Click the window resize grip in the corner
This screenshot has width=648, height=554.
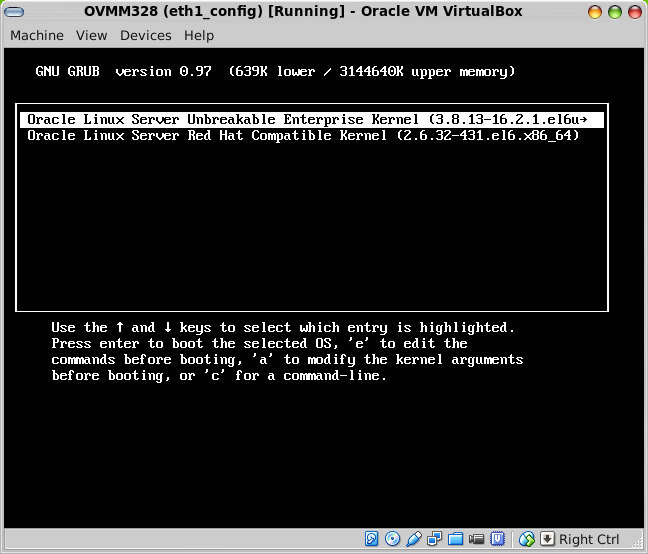pyautogui.click(x=637, y=543)
